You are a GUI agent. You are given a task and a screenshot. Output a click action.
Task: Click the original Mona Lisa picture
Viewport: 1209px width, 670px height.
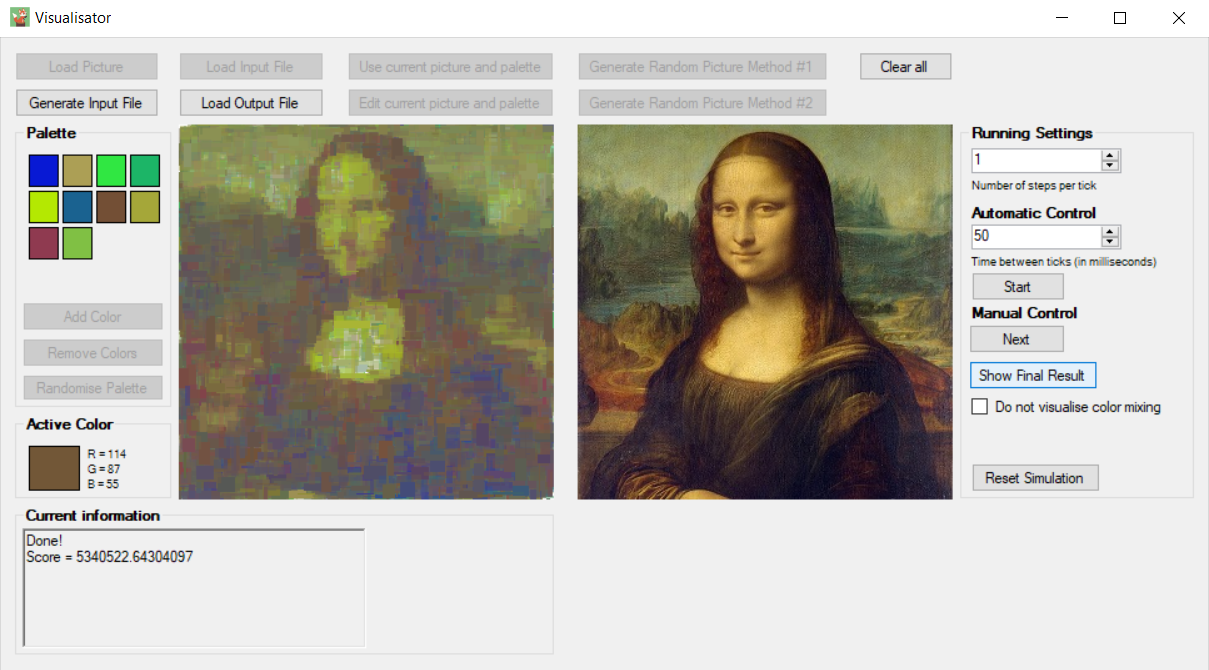click(765, 312)
